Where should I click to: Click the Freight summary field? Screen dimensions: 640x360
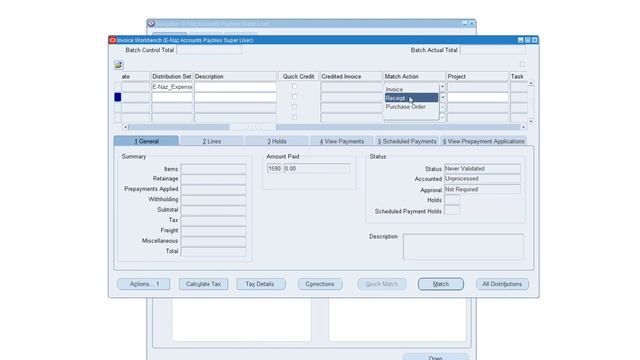coord(213,231)
